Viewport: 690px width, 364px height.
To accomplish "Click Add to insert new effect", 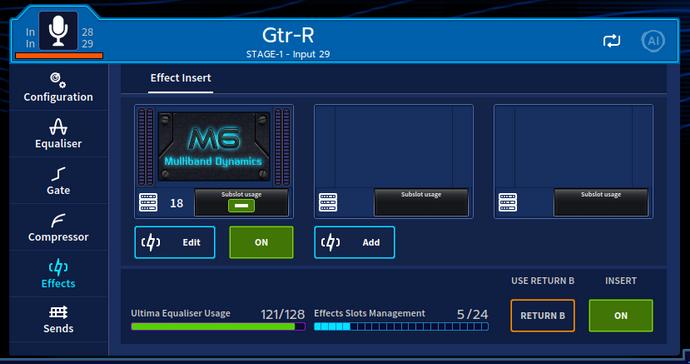I will [354, 242].
